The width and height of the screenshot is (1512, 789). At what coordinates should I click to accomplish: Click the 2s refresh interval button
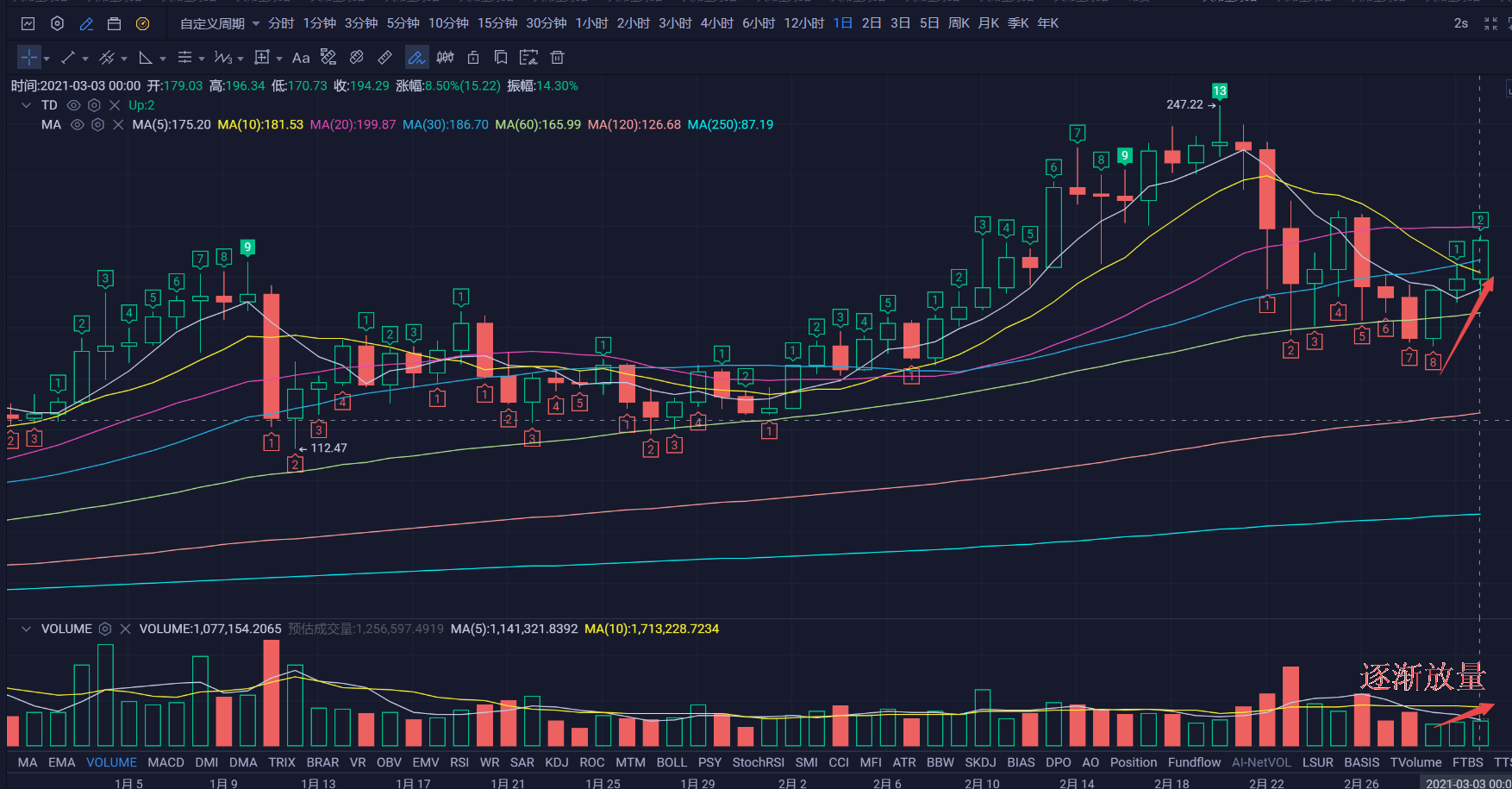click(x=1461, y=23)
